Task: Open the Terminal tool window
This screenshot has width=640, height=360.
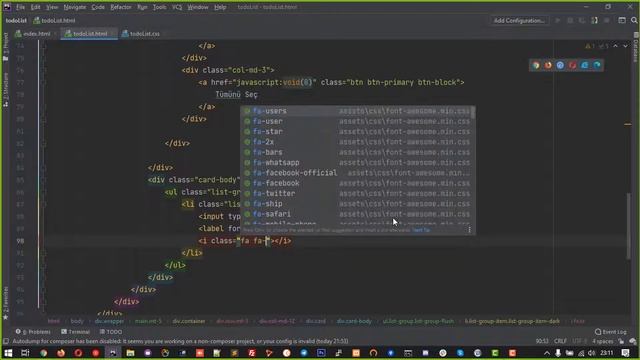Action: tap(76, 332)
